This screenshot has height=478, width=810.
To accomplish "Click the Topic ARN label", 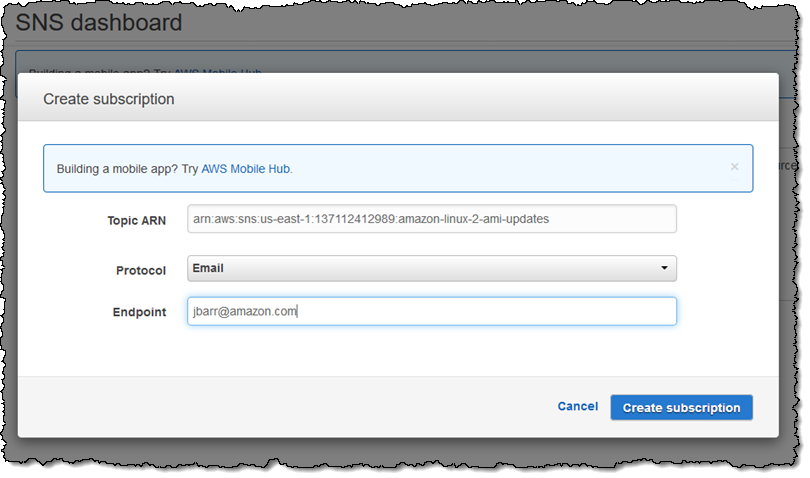I will 136,220.
